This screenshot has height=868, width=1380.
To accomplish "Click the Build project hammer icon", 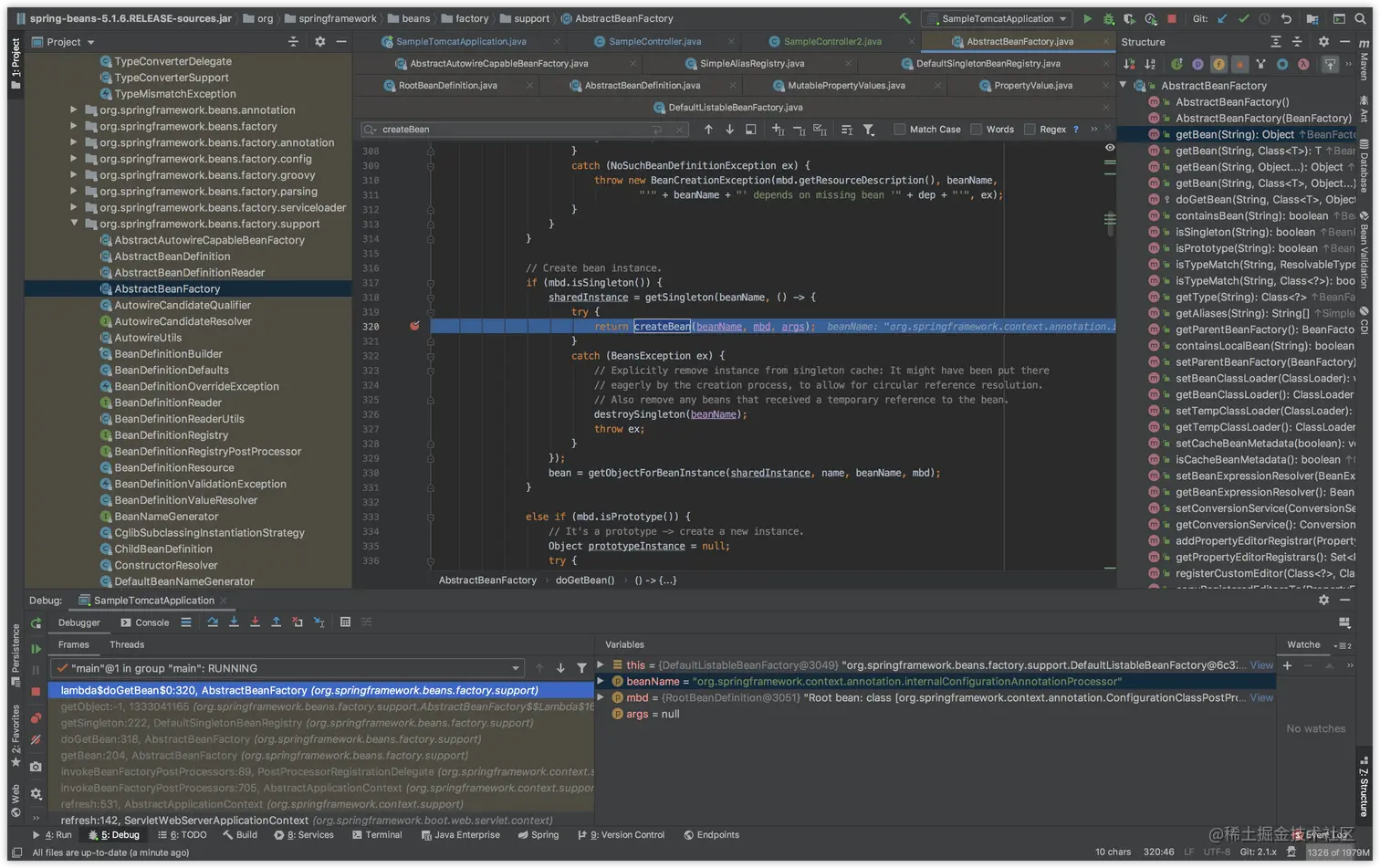I will click(x=904, y=18).
